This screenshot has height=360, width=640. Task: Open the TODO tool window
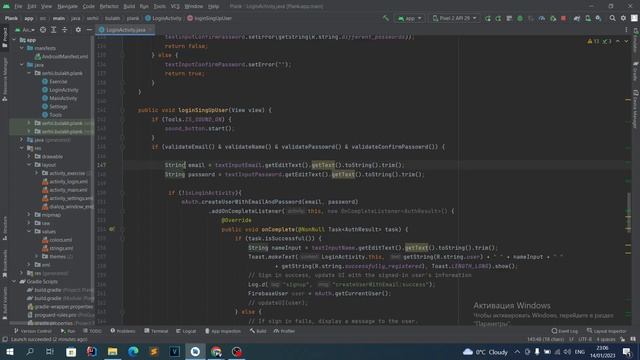click(x=92, y=331)
